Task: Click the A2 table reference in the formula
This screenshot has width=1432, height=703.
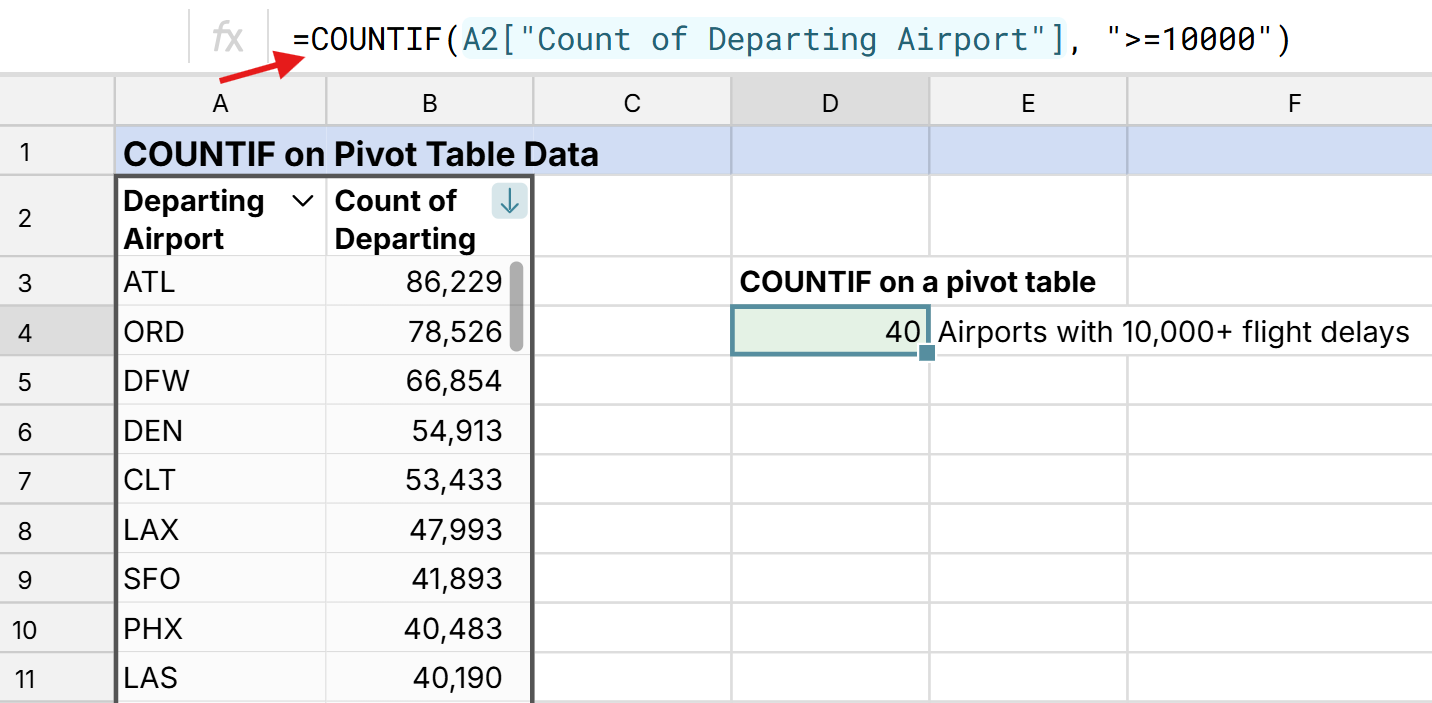Action: [481, 39]
